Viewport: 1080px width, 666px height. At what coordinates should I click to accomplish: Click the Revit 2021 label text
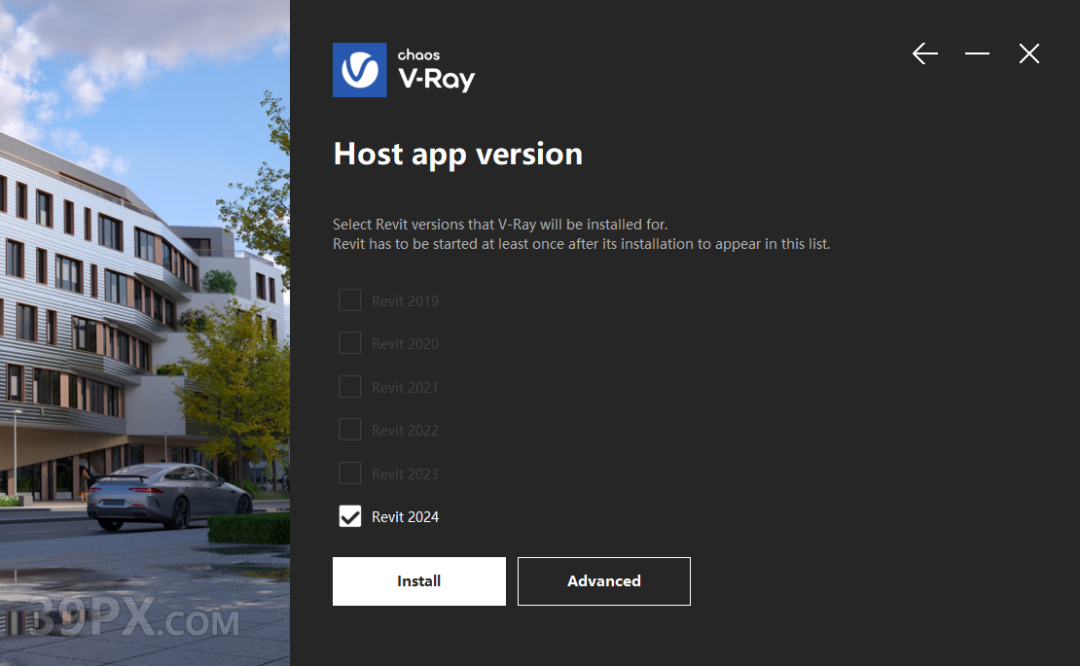click(x=405, y=388)
